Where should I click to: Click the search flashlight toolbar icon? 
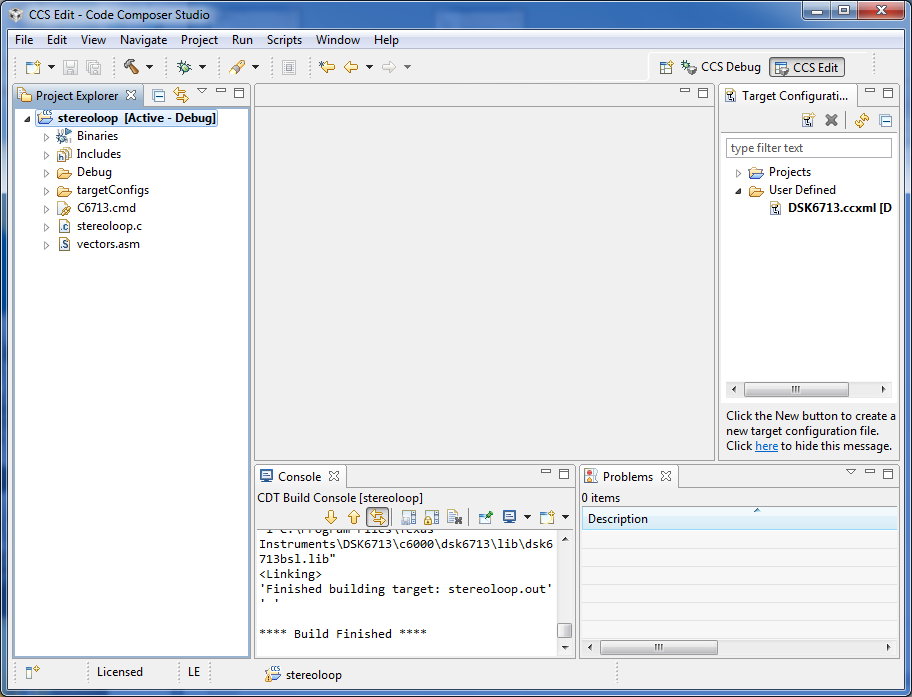click(237, 67)
